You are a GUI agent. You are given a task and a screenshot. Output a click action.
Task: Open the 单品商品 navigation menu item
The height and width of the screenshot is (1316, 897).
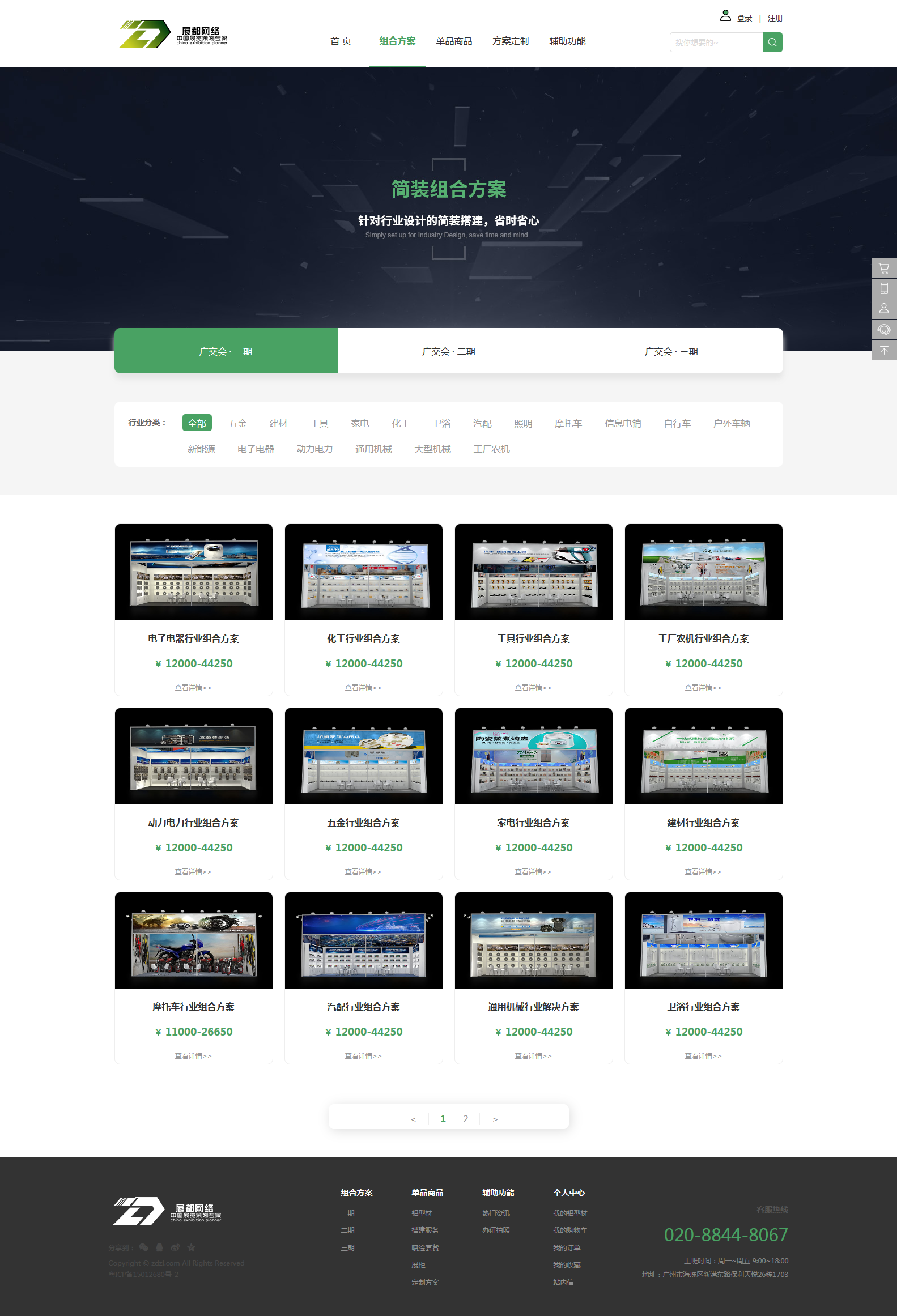pos(454,41)
